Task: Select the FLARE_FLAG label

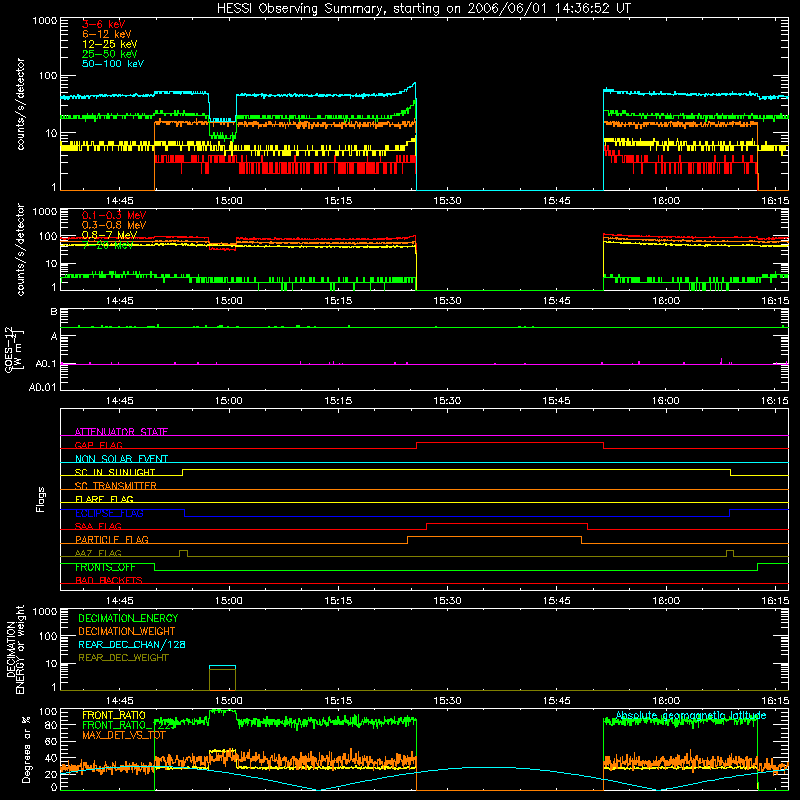Action: [104, 499]
